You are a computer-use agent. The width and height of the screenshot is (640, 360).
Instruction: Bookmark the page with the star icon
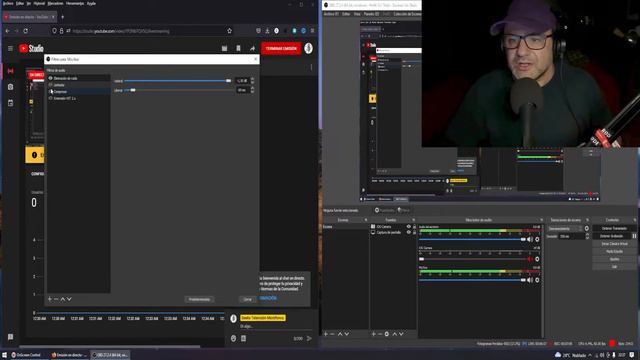(x=229, y=31)
